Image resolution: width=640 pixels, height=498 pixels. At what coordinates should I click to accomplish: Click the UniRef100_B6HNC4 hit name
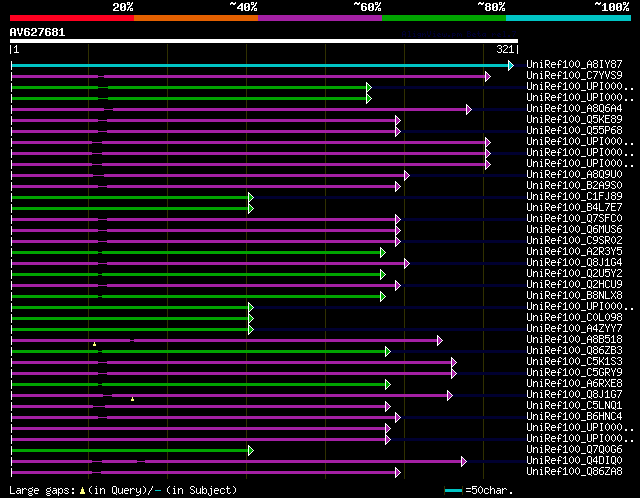[574, 417]
